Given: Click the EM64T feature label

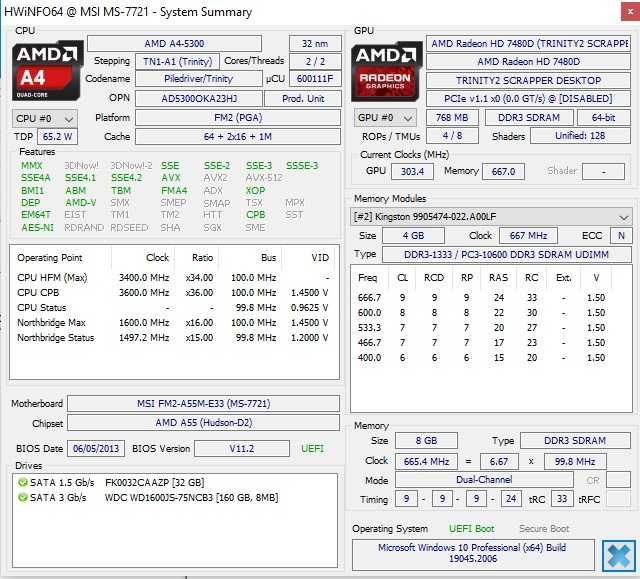Looking at the screenshot, I should [x=36, y=215].
